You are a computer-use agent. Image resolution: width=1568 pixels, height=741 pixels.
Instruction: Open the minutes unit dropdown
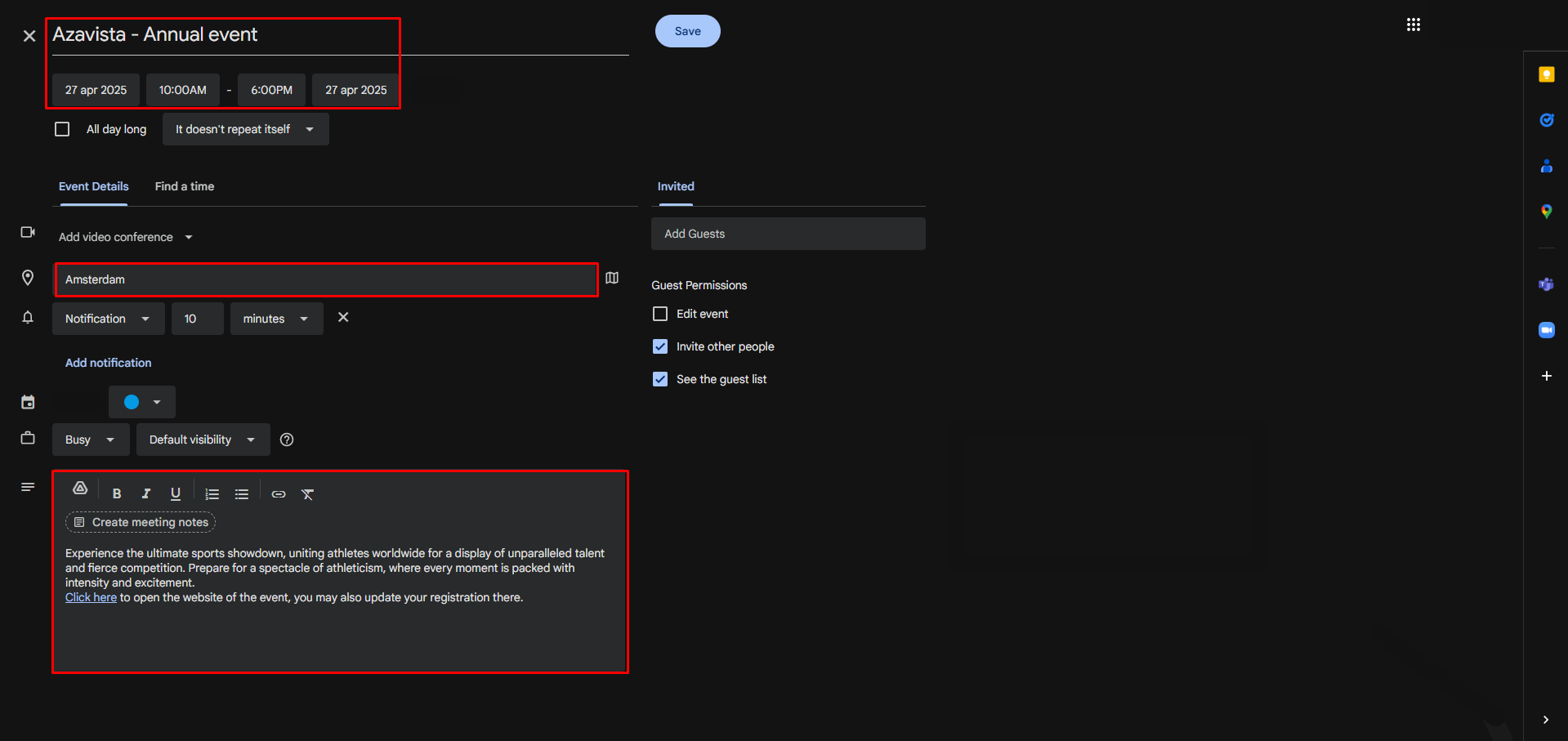(x=276, y=319)
